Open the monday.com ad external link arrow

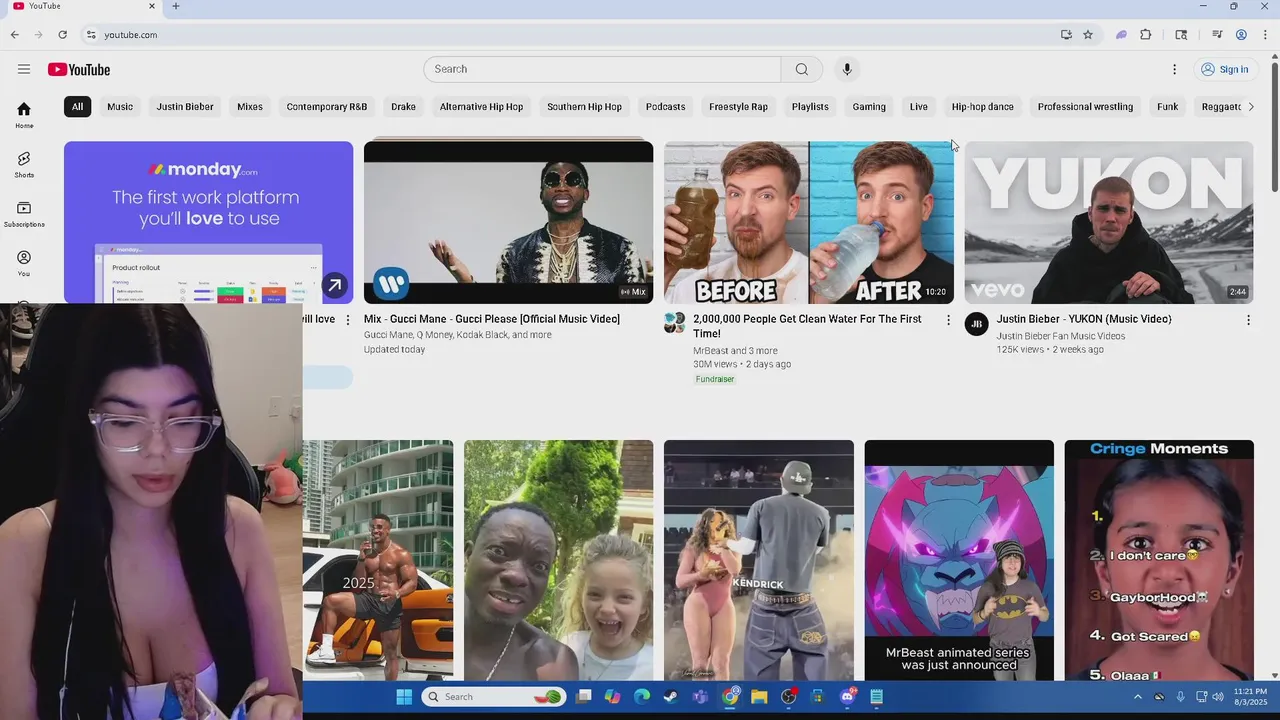(x=335, y=285)
